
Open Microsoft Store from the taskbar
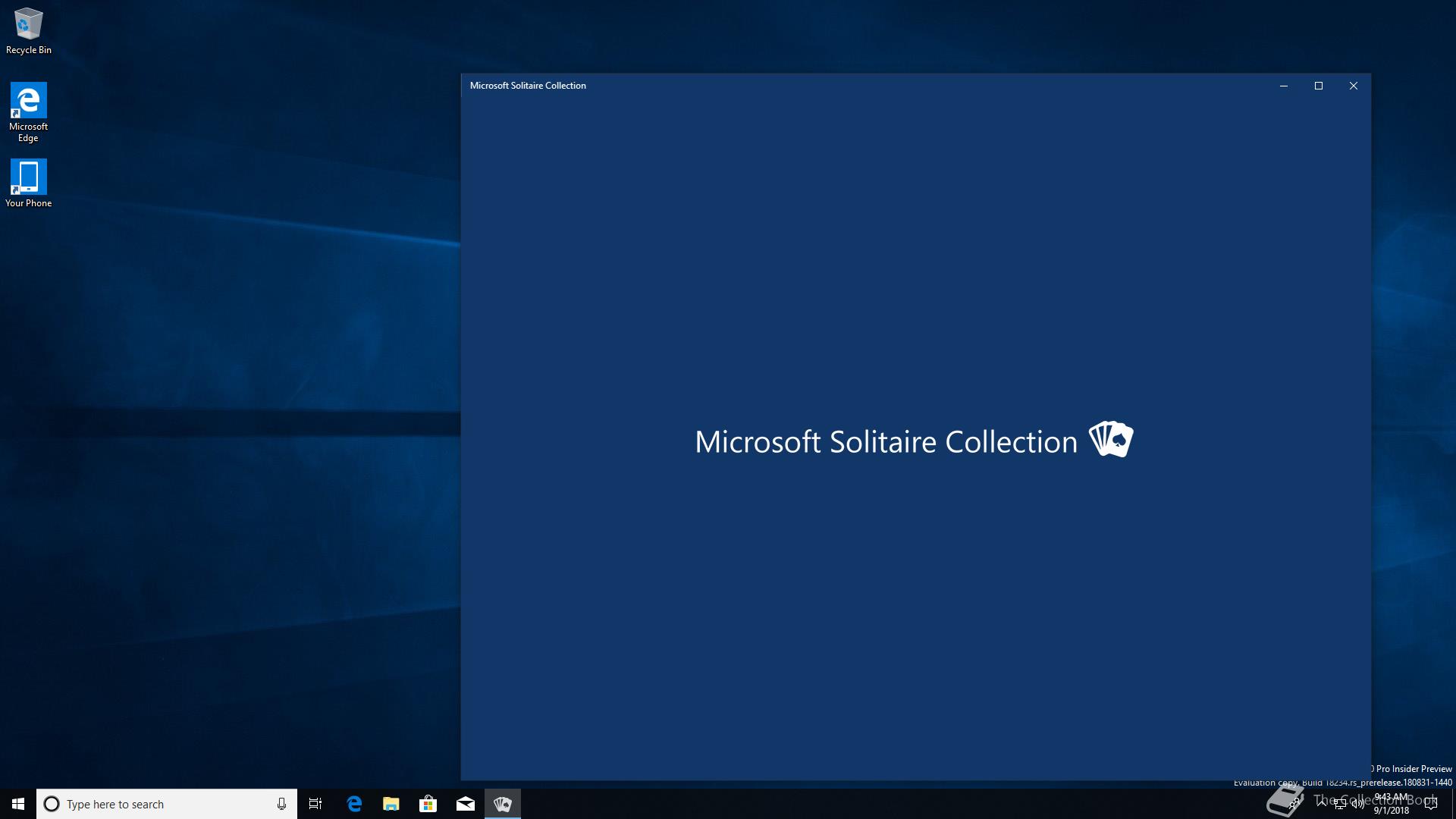pos(428,804)
